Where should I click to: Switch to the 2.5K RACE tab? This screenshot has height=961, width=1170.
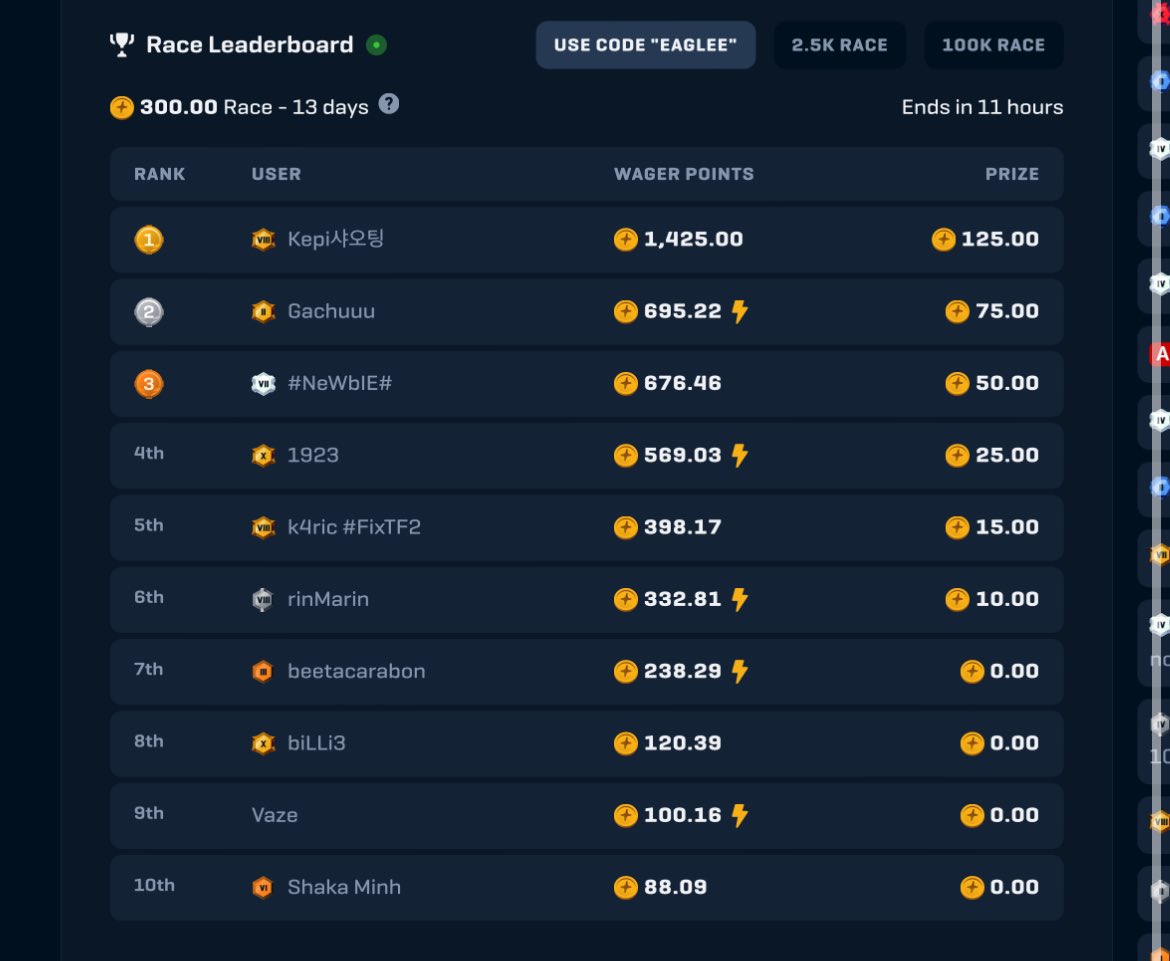coord(839,45)
